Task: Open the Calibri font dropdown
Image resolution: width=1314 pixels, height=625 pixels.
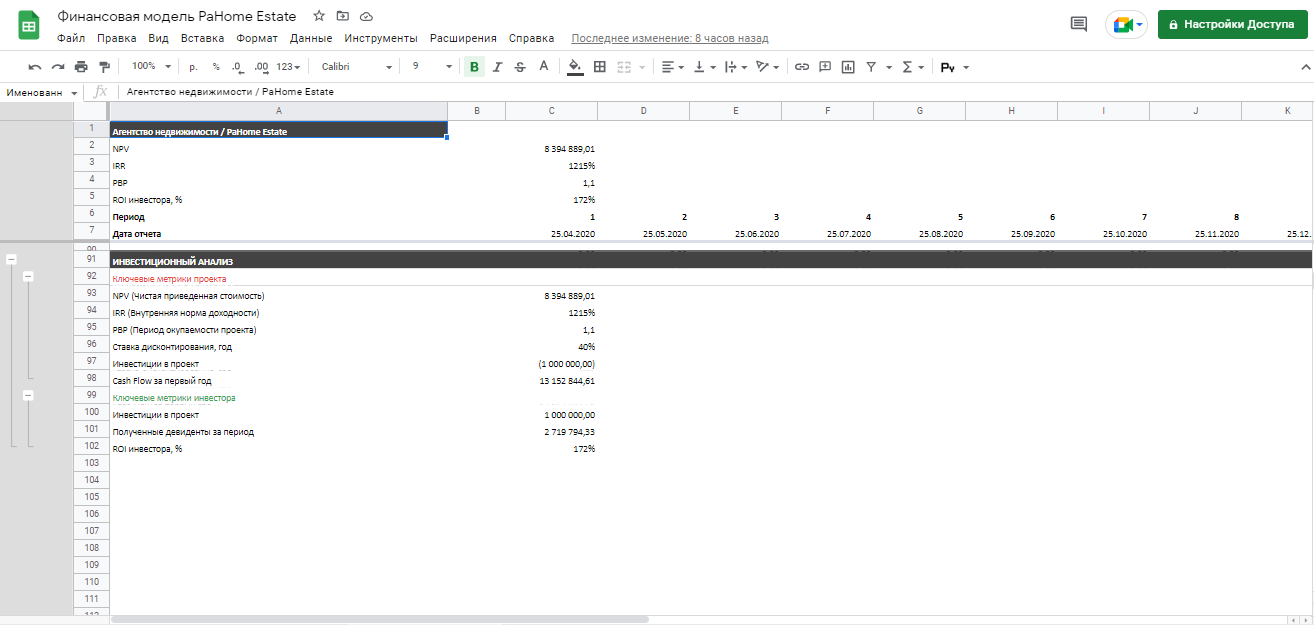Action: tap(357, 67)
